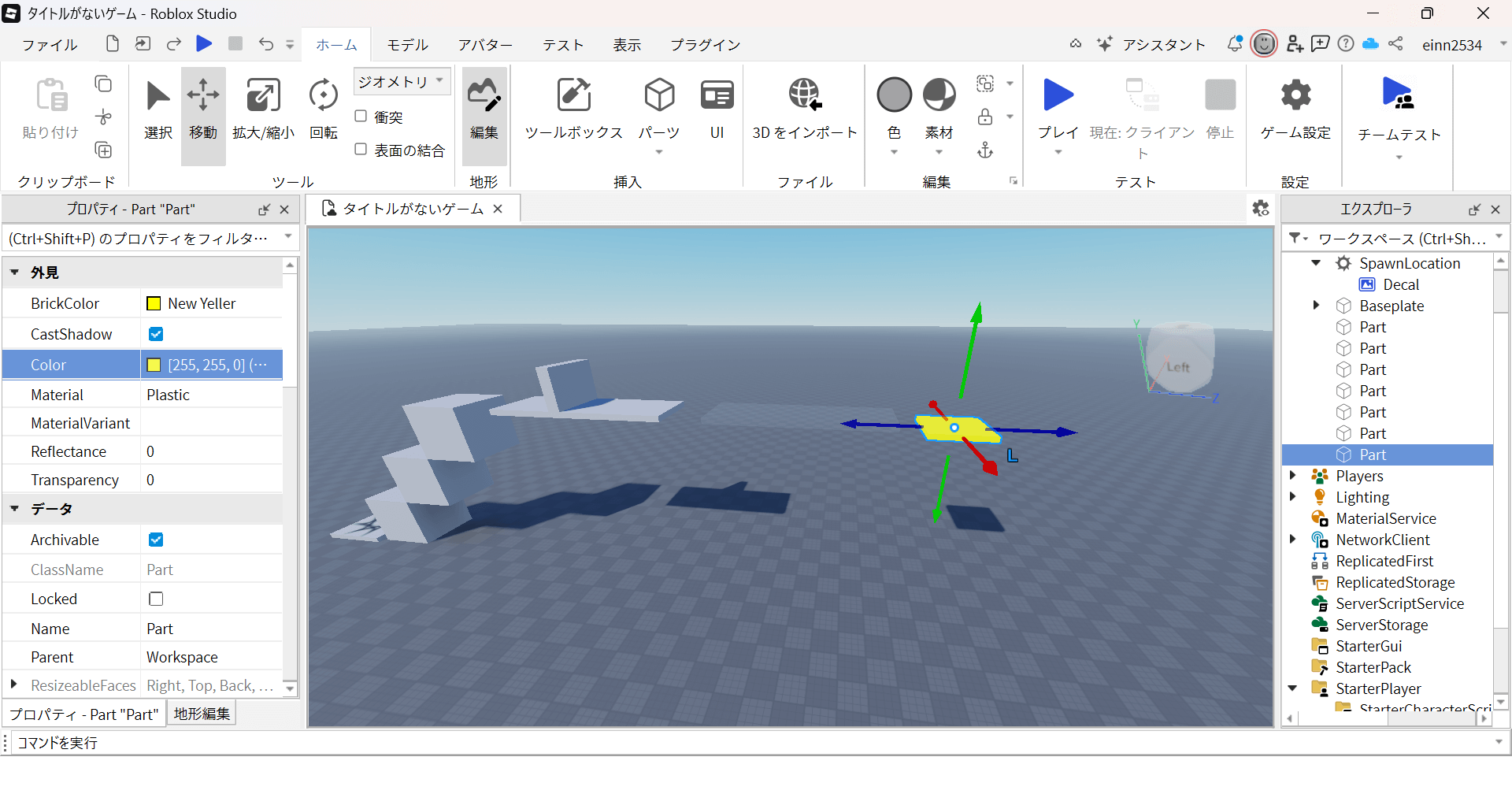The image size is (1512, 794).
Task: Expand the Lighting service
Action: 1292,497
